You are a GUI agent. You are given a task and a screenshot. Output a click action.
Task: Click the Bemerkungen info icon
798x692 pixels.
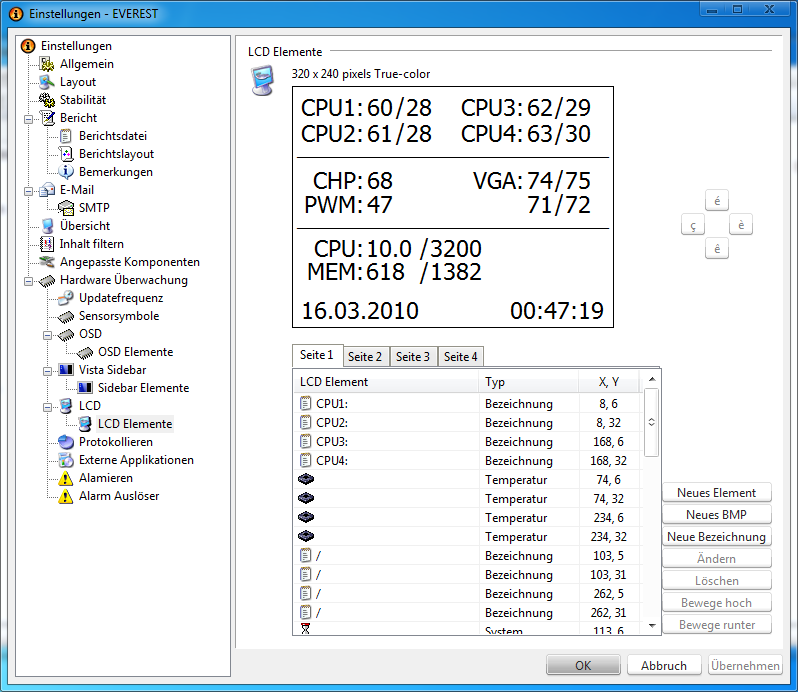66,172
